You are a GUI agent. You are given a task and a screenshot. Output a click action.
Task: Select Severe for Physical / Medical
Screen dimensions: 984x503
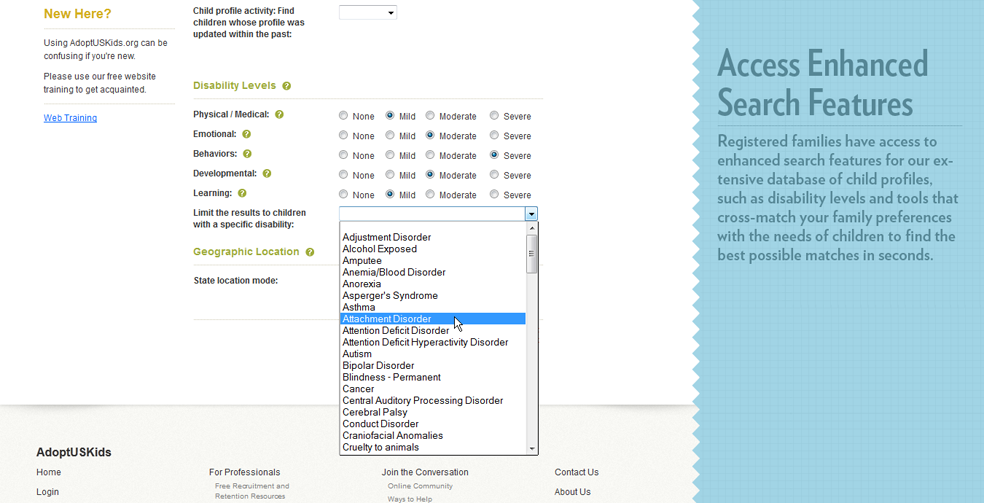click(x=494, y=116)
